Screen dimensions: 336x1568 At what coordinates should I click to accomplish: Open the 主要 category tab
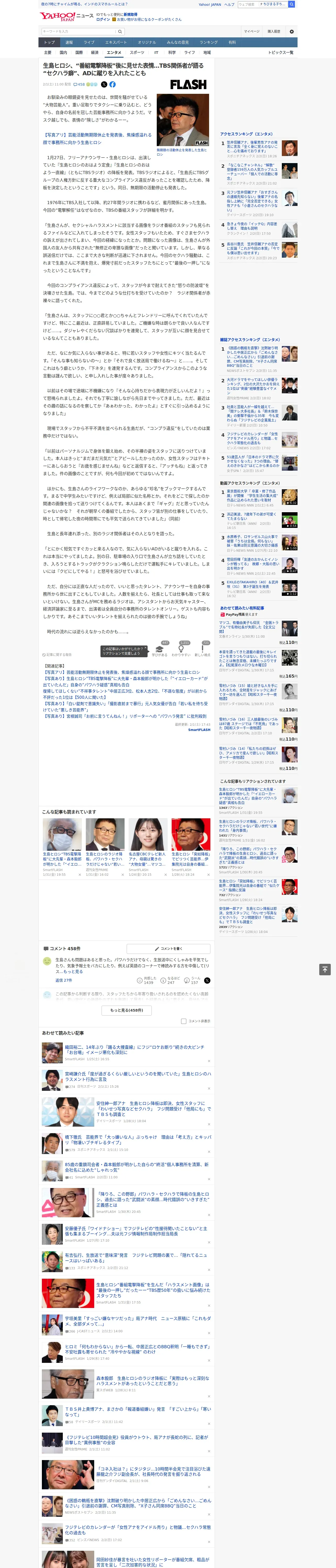[x=48, y=52]
